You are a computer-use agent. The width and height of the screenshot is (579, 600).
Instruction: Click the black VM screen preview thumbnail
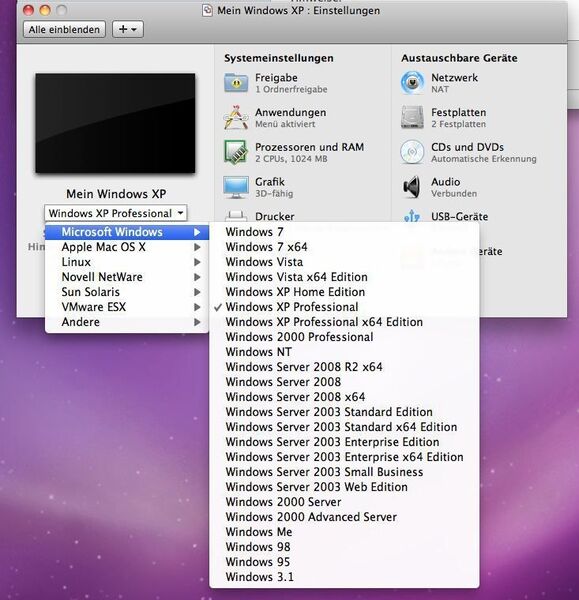pyautogui.click(x=115, y=123)
